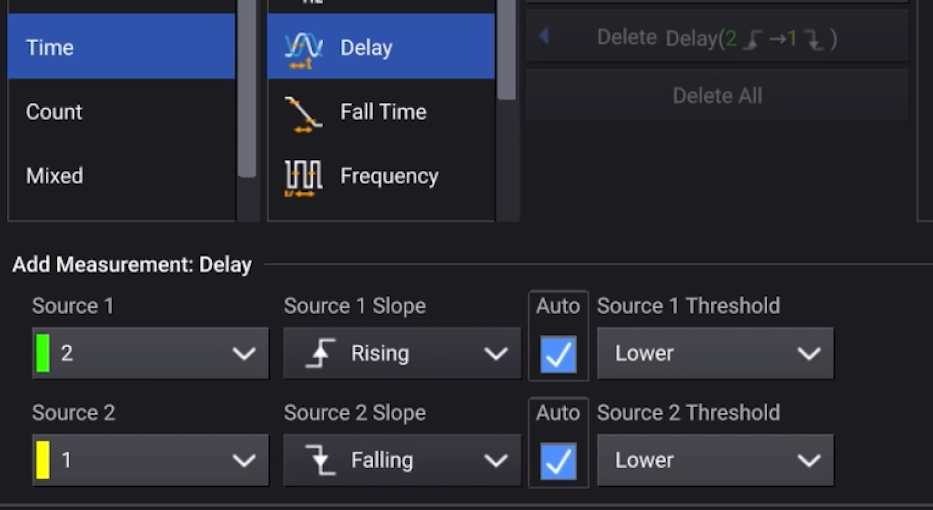Click the Falling edge icon in Source 2 Slope
Viewport: 933px width, 510px height.
click(320, 460)
